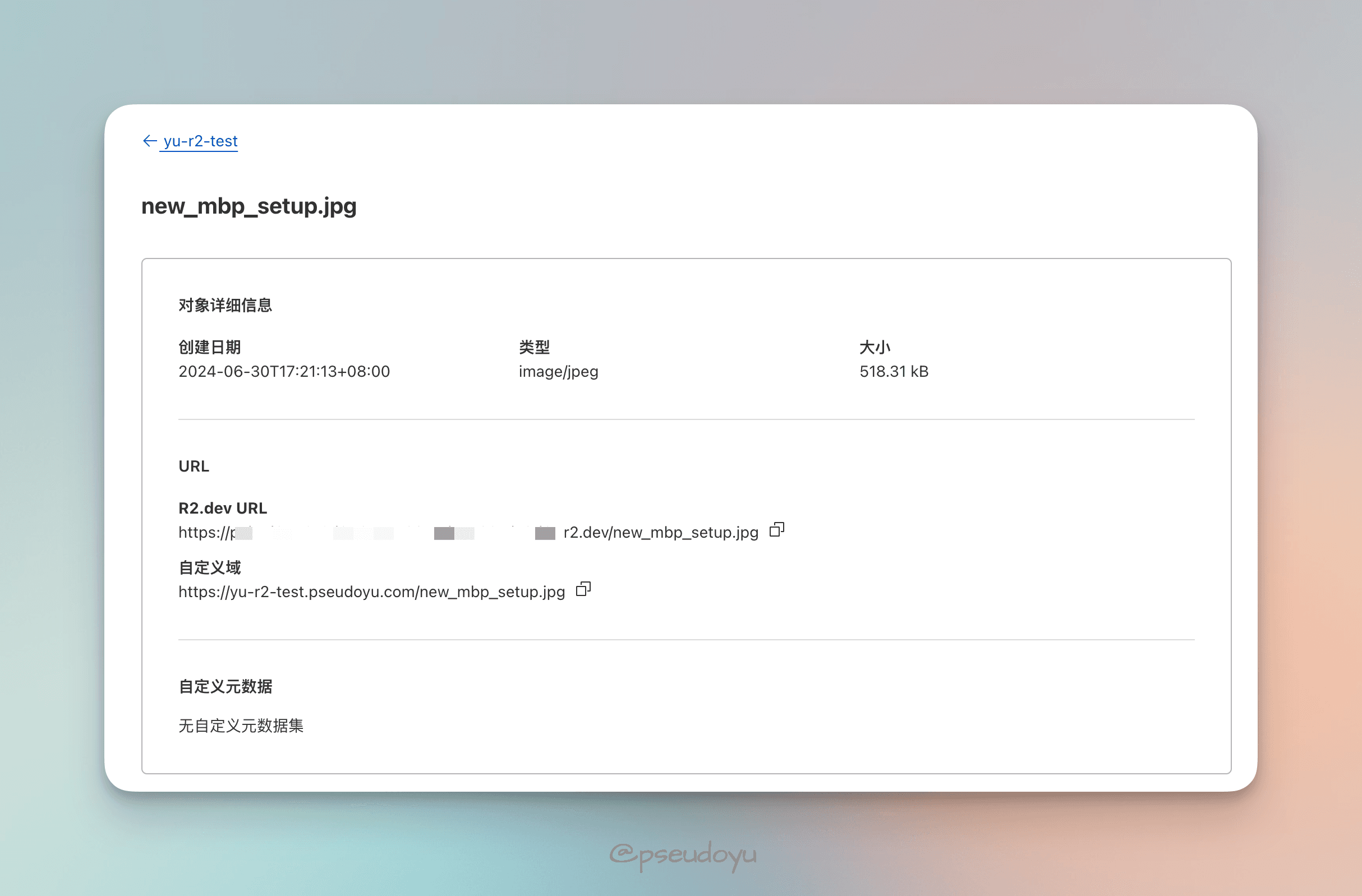Copy the R2.dev URL
Screen dimensions: 1362x896
[x=776, y=530]
